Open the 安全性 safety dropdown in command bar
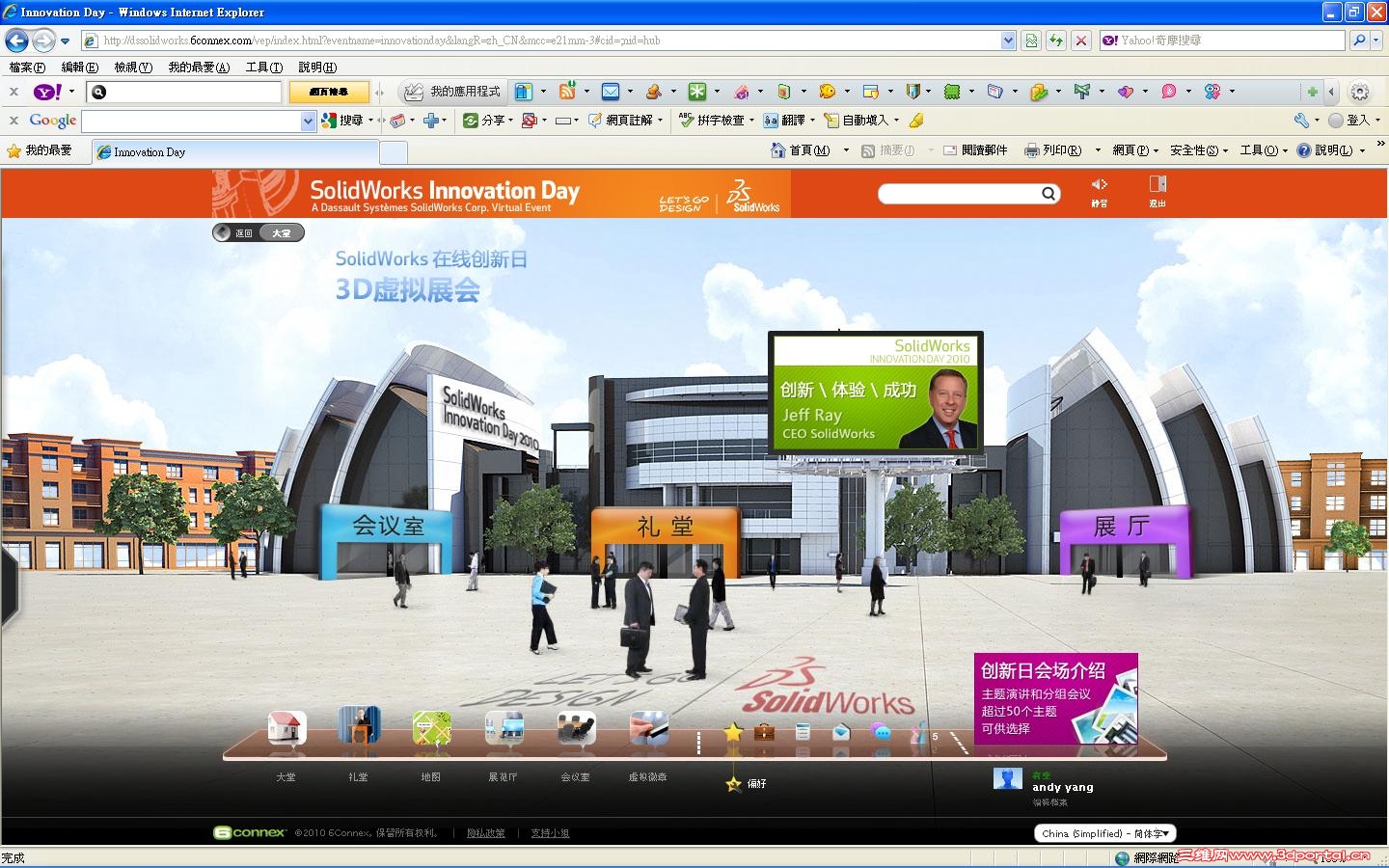This screenshot has width=1389, height=868. 1199,150
